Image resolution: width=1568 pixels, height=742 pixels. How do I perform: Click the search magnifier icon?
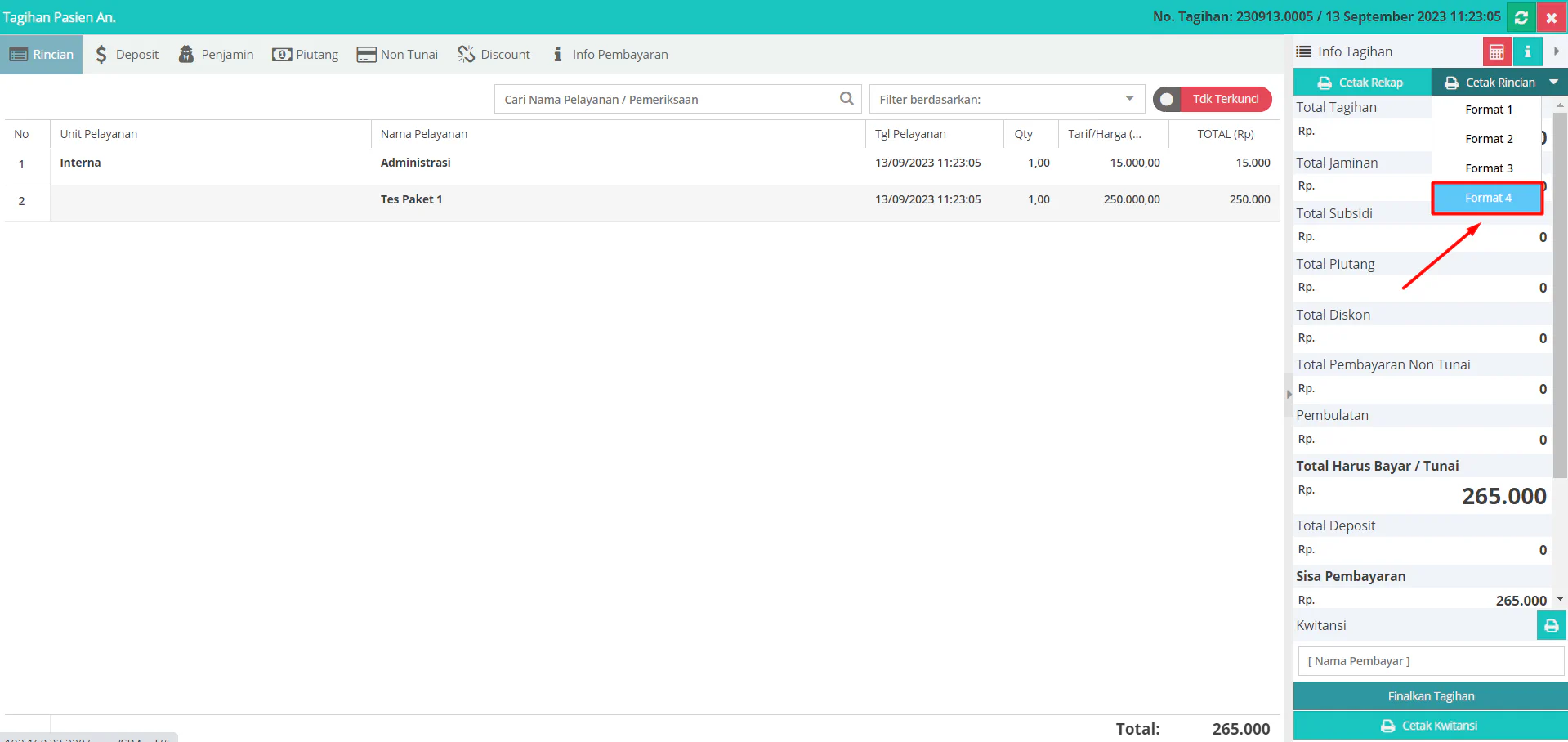847,99
